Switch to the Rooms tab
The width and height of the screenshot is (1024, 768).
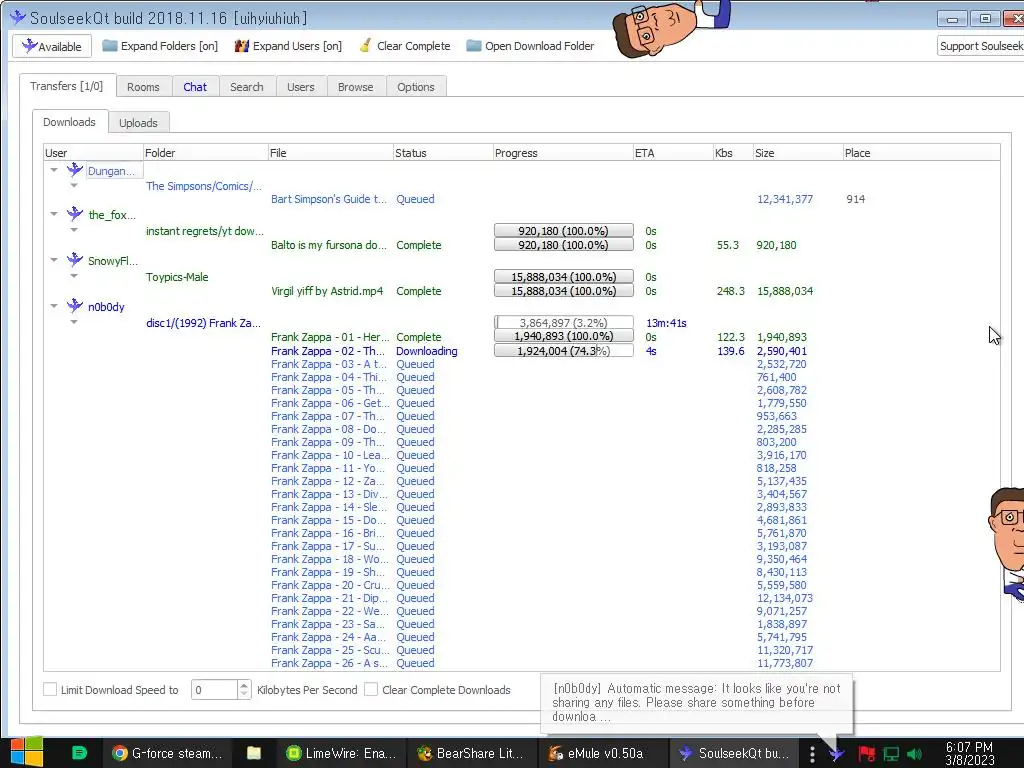point(143,87)
